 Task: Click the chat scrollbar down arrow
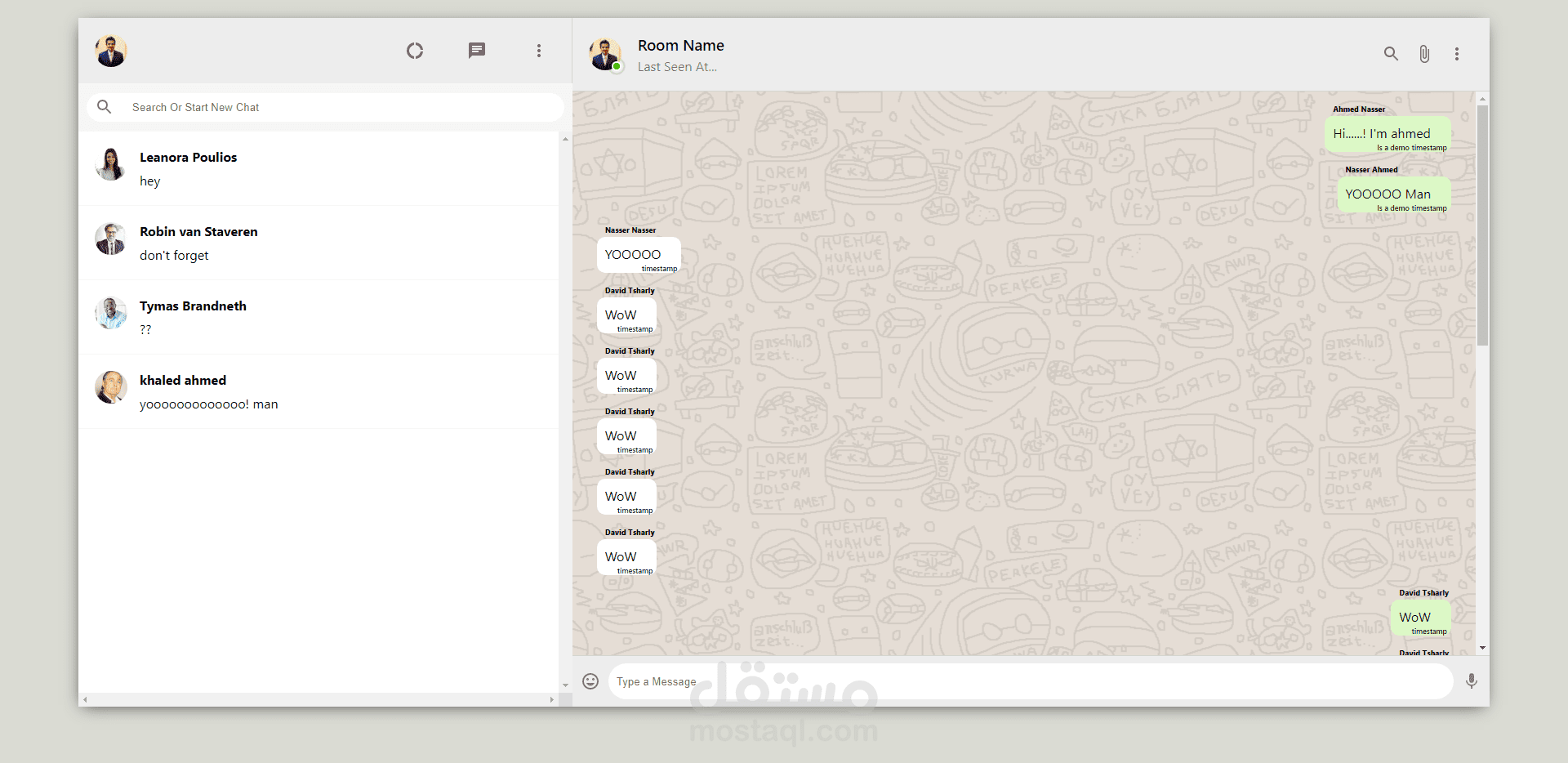point(1482,649)
